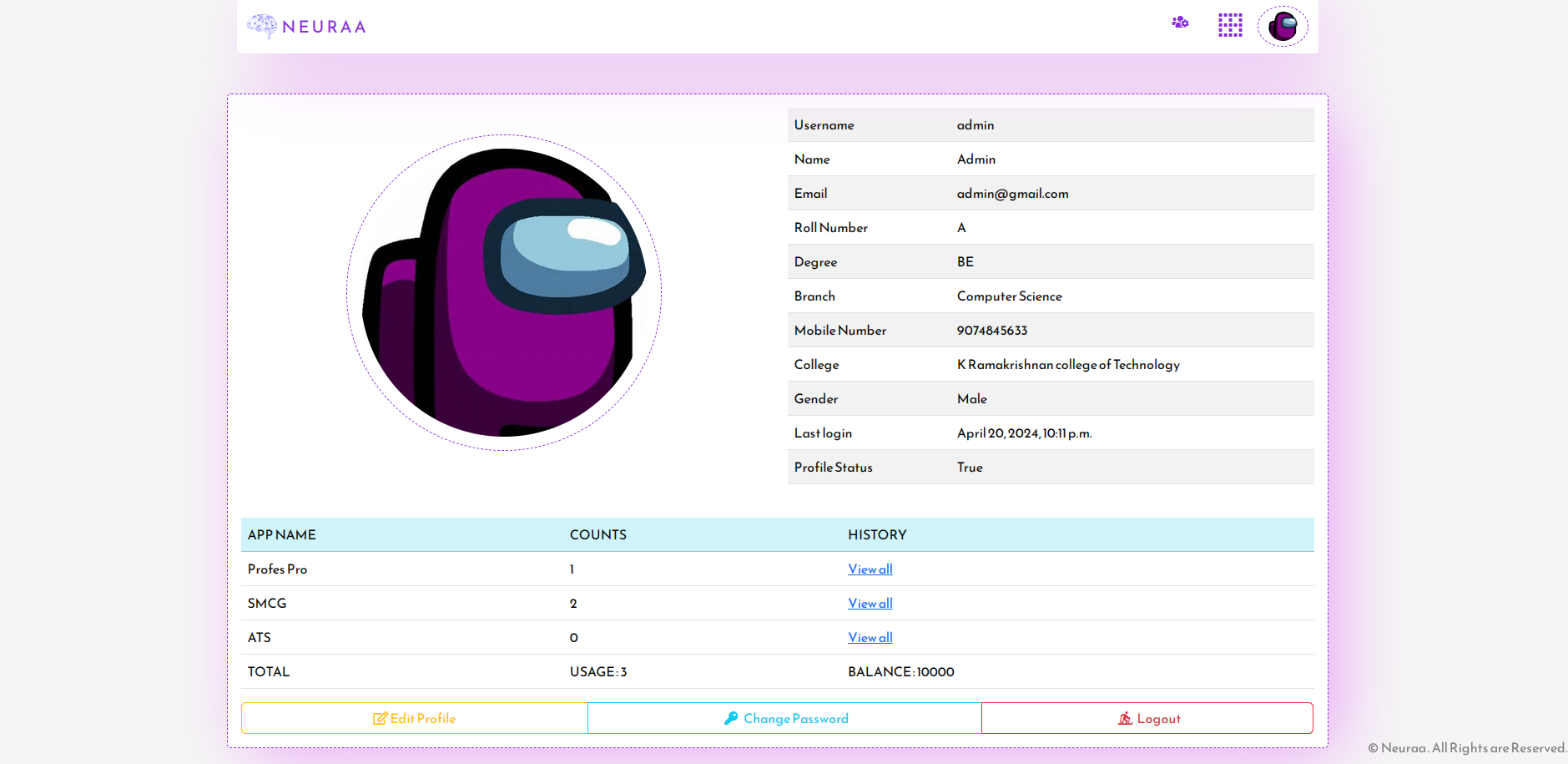Image resolution: width=1568 pixels, height=764 pixels.
Task: Click the Profile Status value True
Action: 970,468
